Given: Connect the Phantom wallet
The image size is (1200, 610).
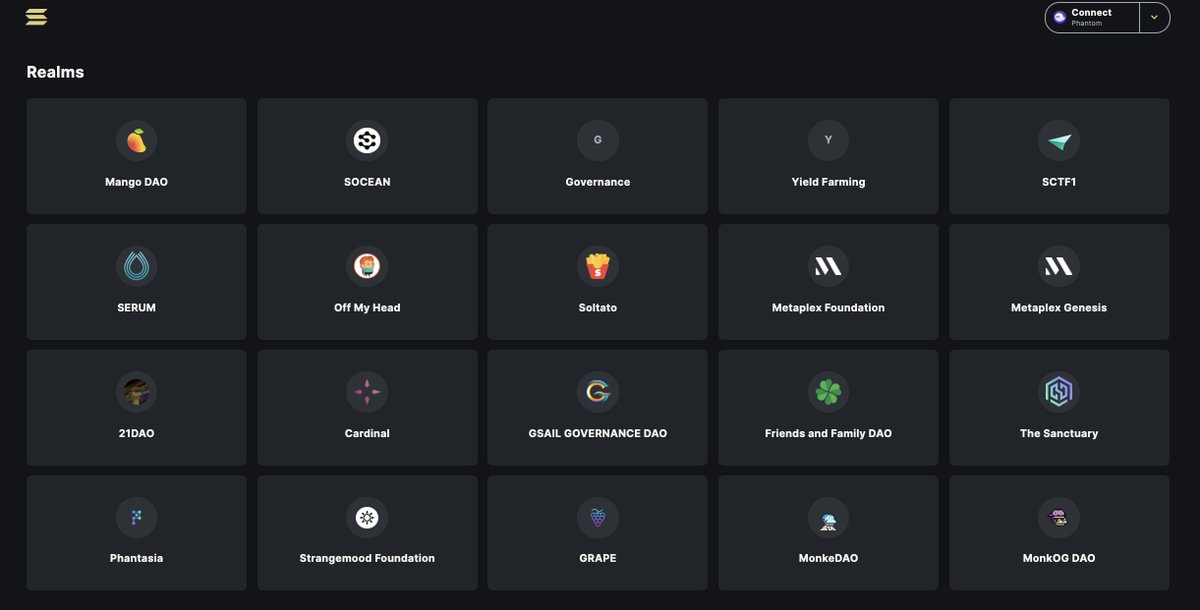Looking at the screenshot, I should 1092,17.
